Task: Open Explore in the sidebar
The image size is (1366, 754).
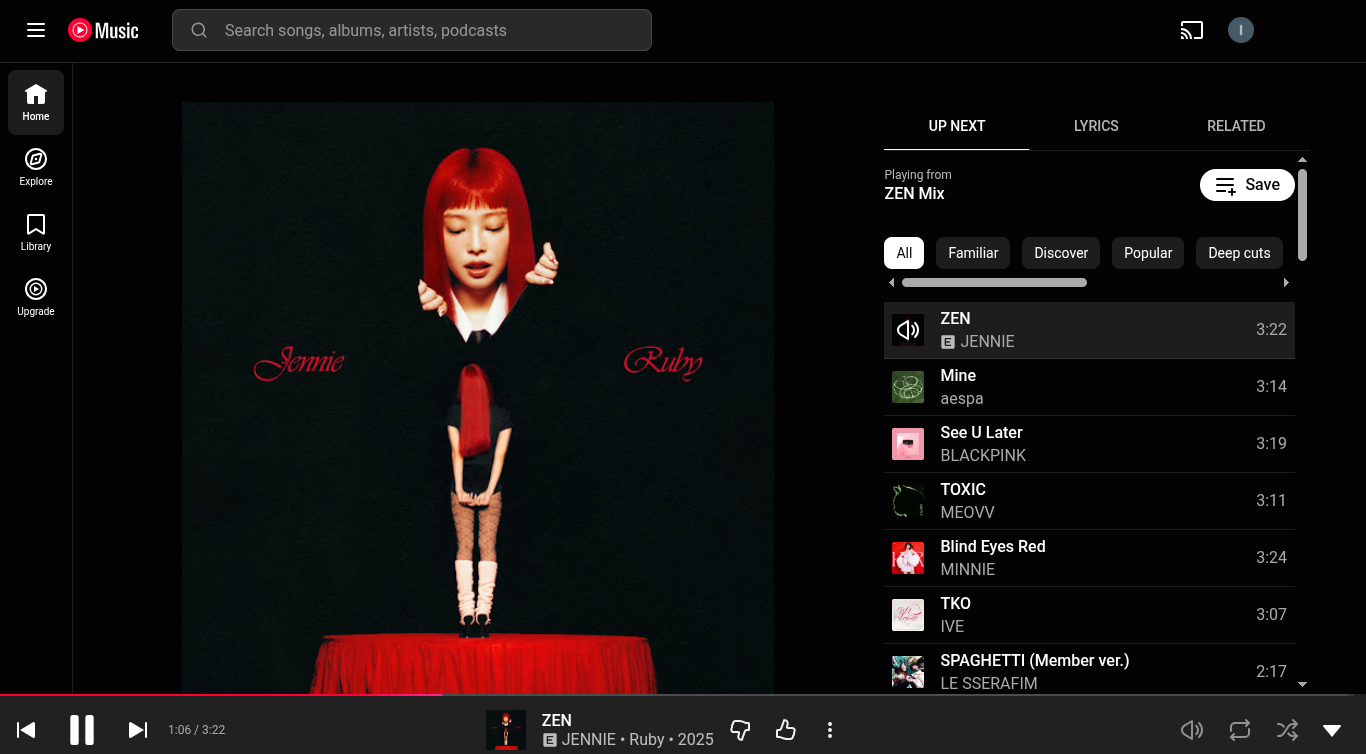Action: 36,167
